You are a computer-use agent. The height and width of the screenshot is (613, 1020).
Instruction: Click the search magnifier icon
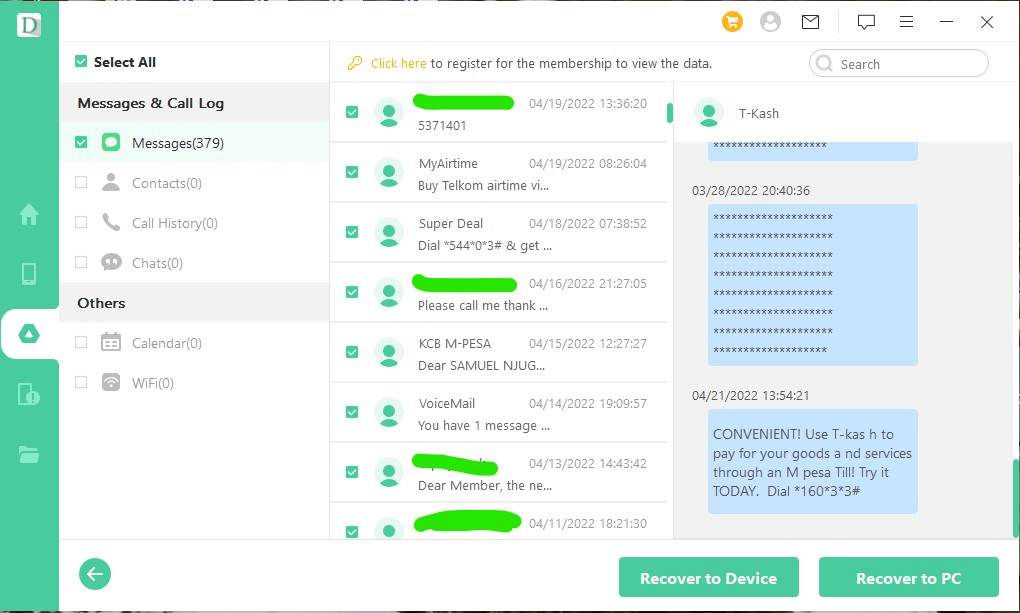click(824, 63)
